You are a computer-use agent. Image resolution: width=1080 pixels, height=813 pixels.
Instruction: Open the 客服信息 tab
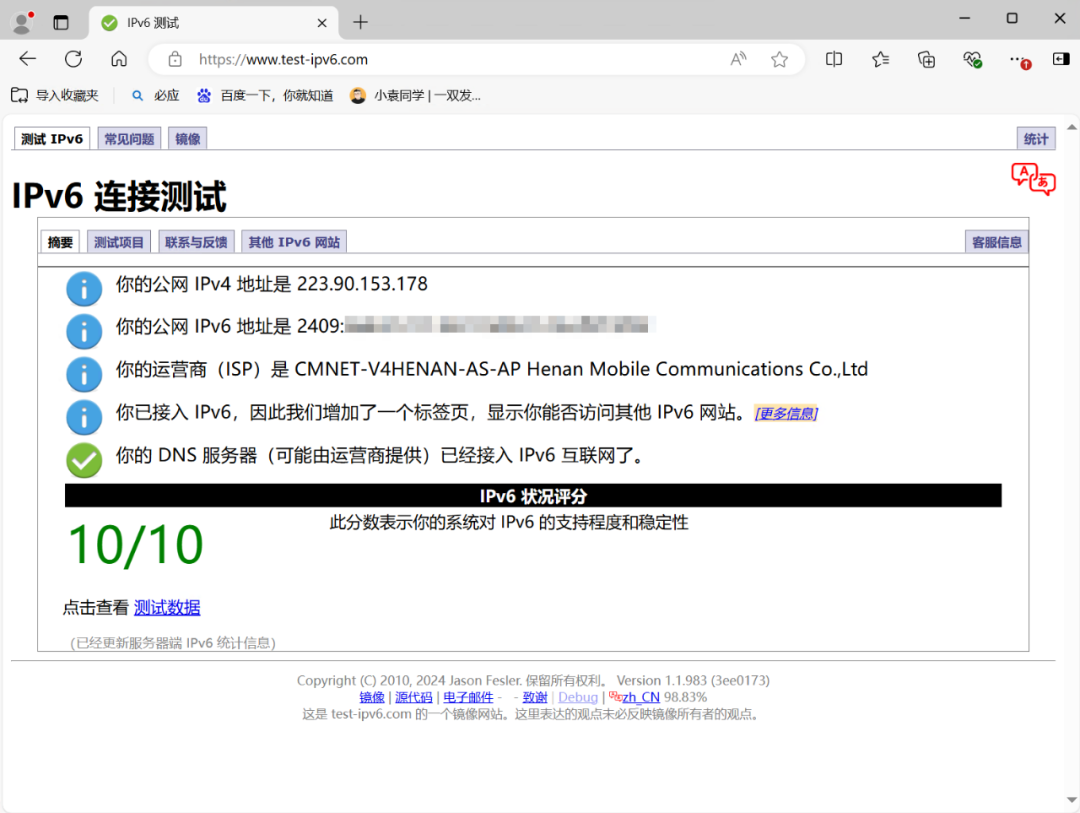(x=997, y=242)
